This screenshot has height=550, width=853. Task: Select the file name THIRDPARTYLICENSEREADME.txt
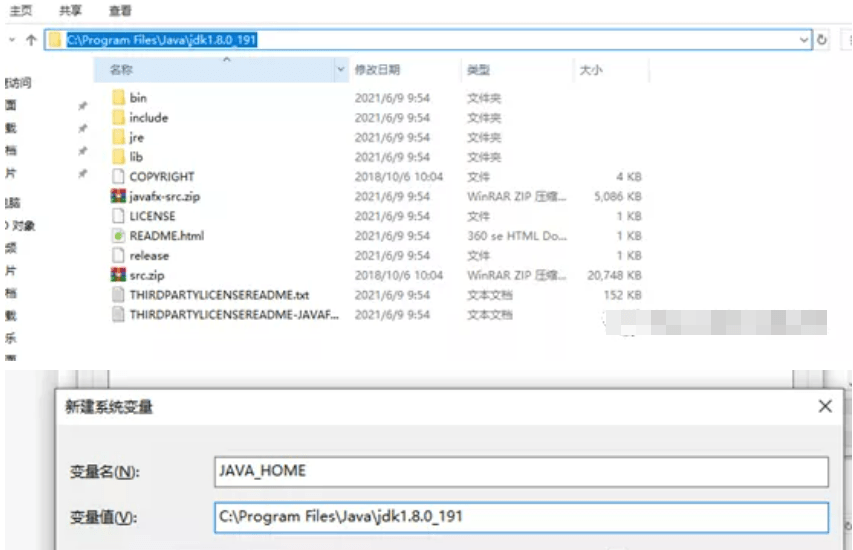[x=219, y=295]
